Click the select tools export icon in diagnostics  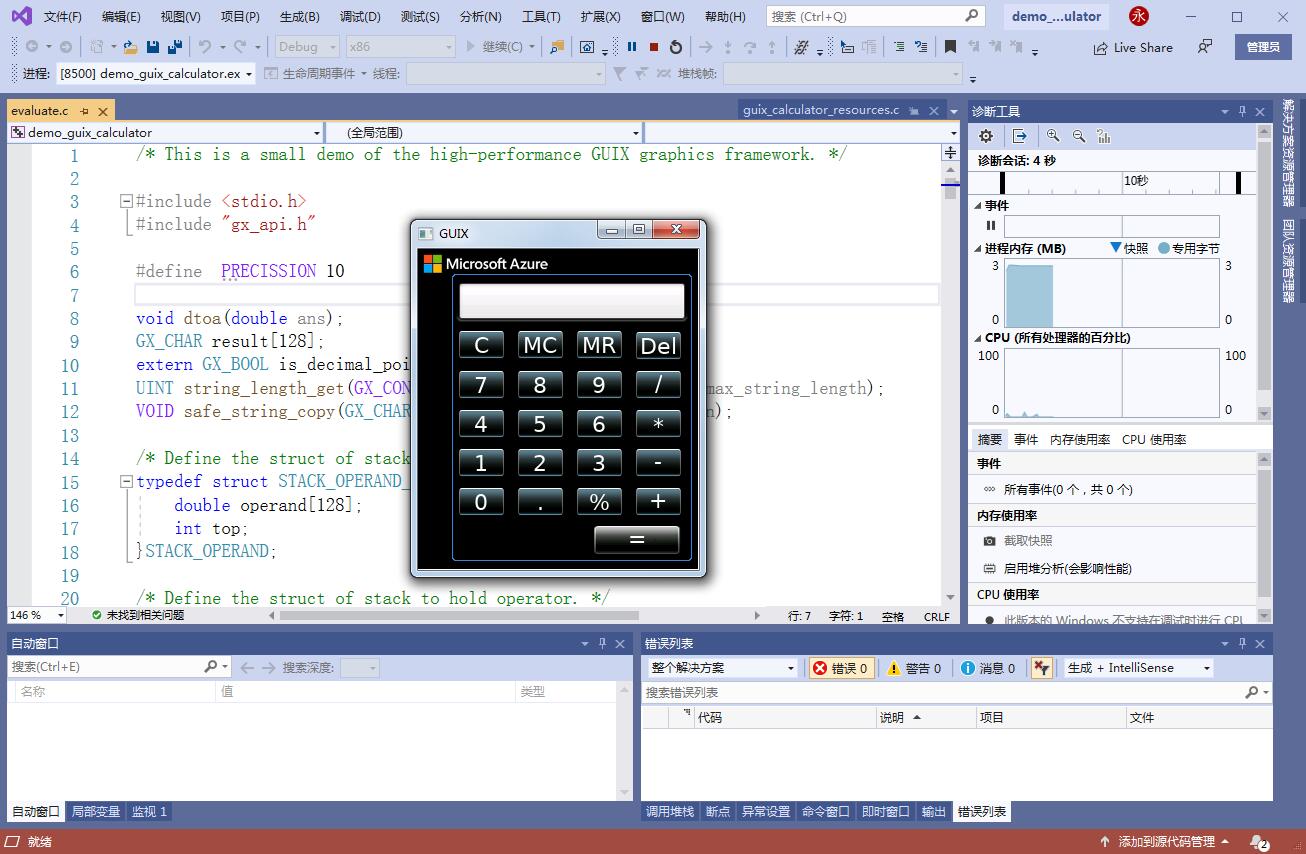click(x=1020, y=136)
